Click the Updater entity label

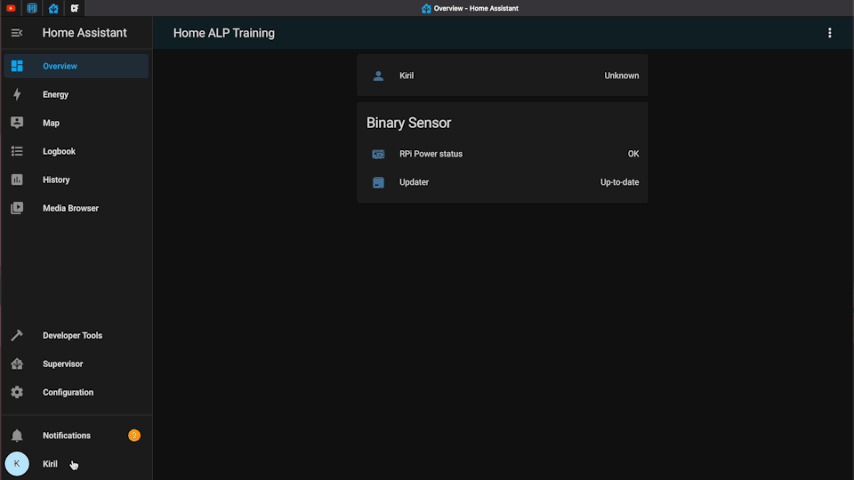[414, 183]
